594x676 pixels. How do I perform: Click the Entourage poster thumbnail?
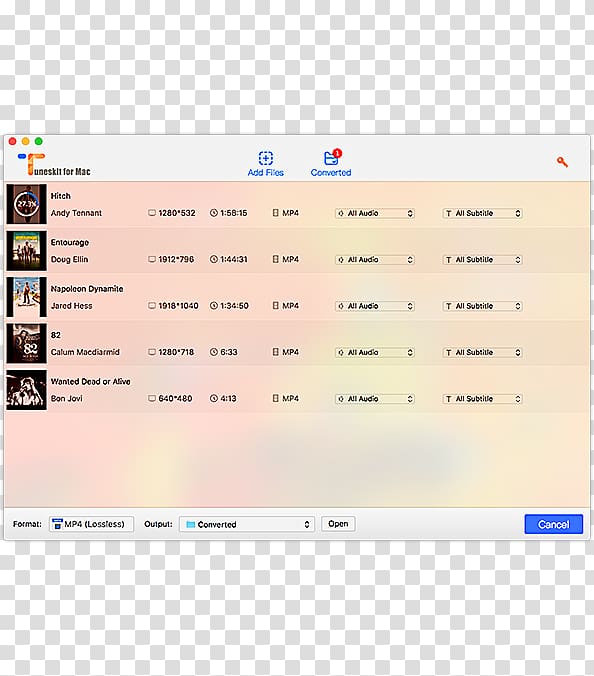(x=26, y=250)
